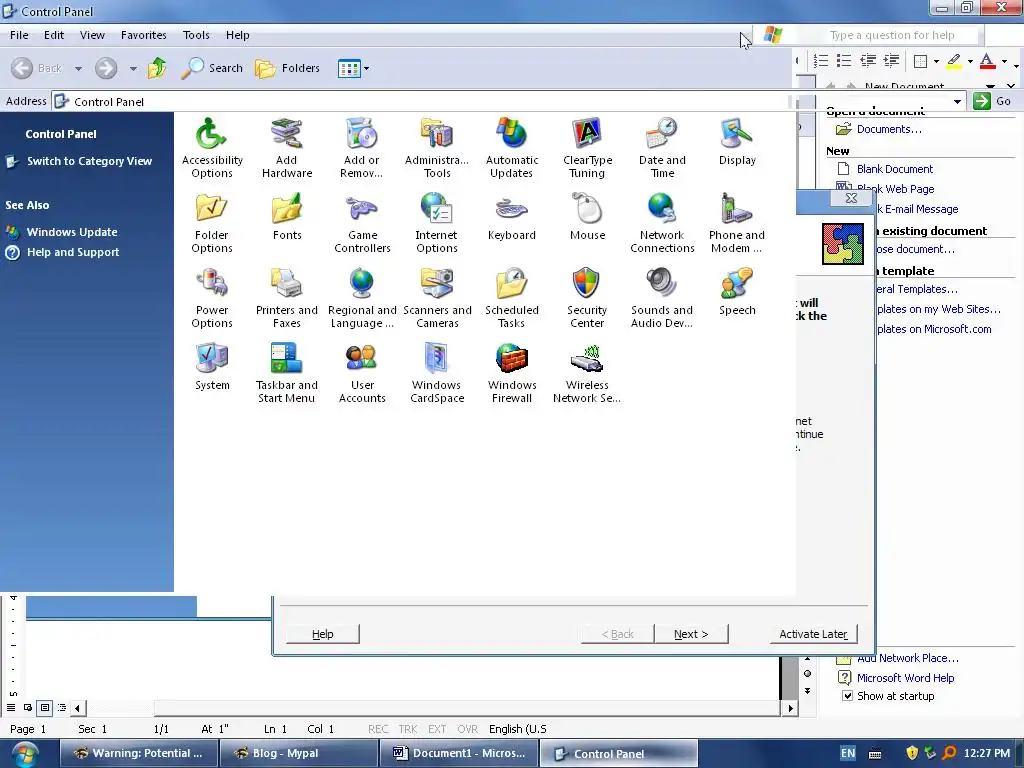Screen dimensions: 1024x768
Task: Open System properties icon
Action: click(x=212, y=367)
